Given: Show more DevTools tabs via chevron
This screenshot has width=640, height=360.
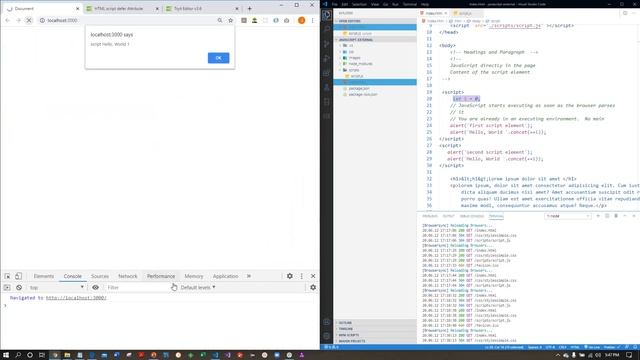Looking at the screenshot, I should coord(249,276).
